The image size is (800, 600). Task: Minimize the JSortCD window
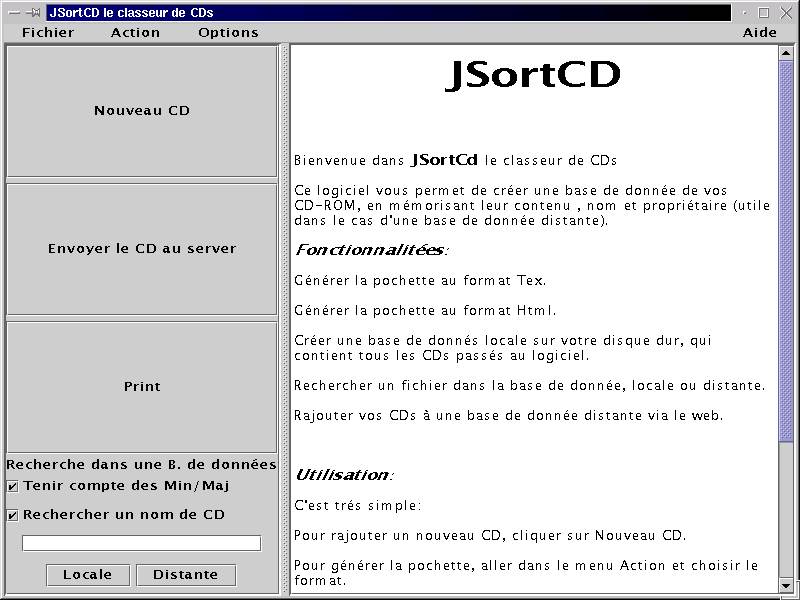tap(743, 13)
